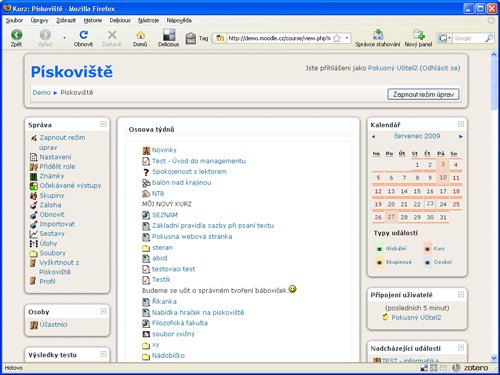The width and height of the screenshot is (500, 375).
Task: Reload the page with Obnovit icon
Action: pyautogui.click(x=83, y=35)
